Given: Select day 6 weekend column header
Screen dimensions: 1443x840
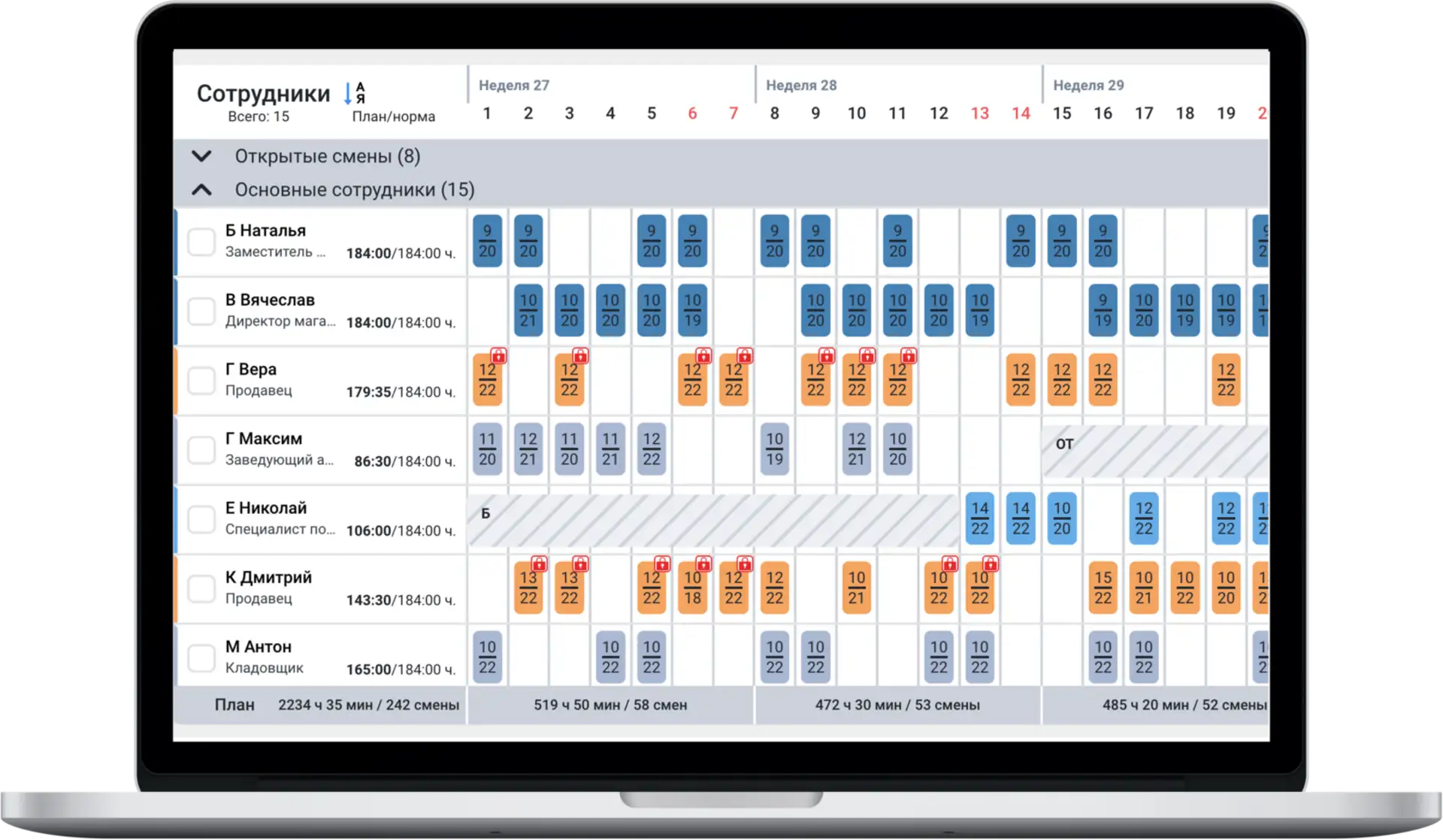Looking at the screenshot, I should pyautogui.click(x=692, y=113).
